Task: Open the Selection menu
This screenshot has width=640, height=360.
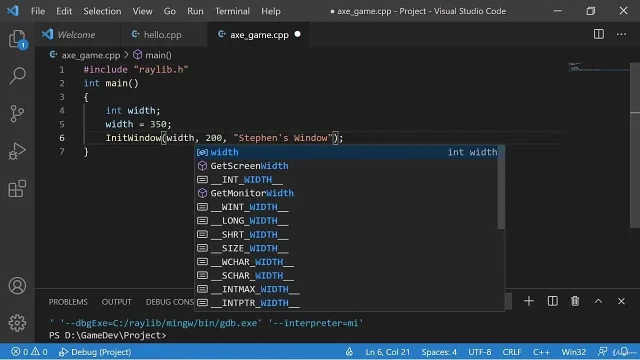Action: (102, 11)
